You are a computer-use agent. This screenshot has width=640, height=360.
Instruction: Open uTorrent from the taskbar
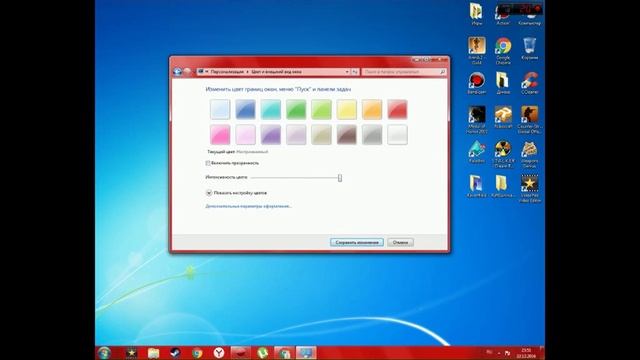(x=262, y=353)
